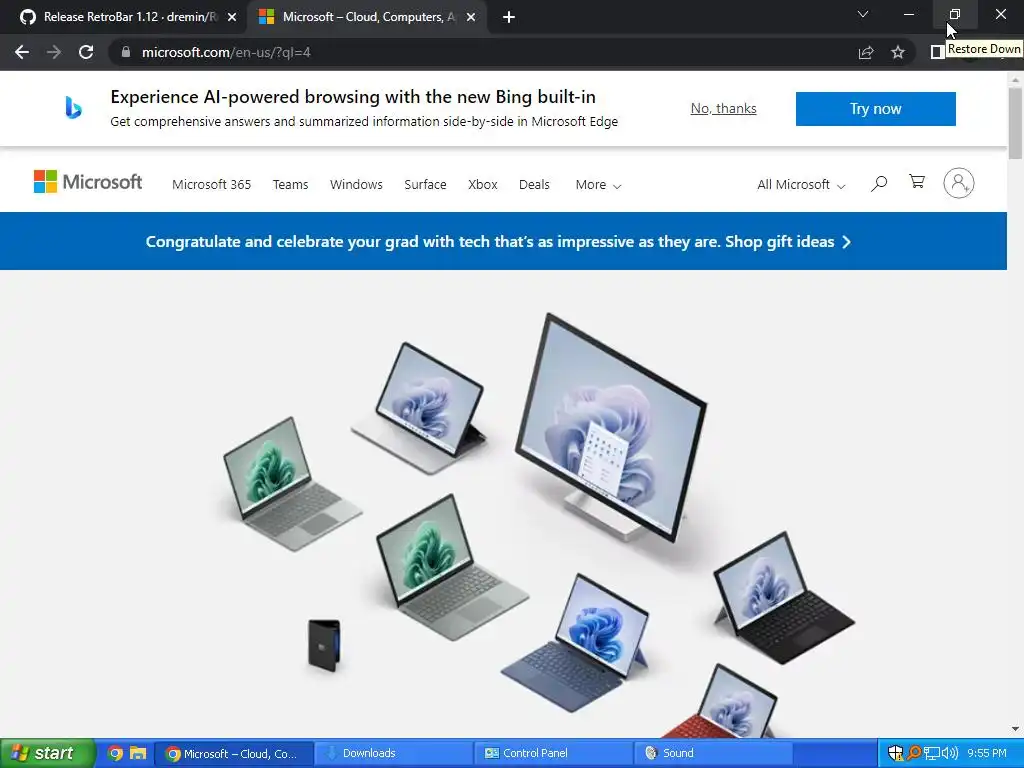Viewport: 1024px width, 768px height.
Task: Dismiss the Bing banner with No, thanks
Action: (x=723, y=108)
